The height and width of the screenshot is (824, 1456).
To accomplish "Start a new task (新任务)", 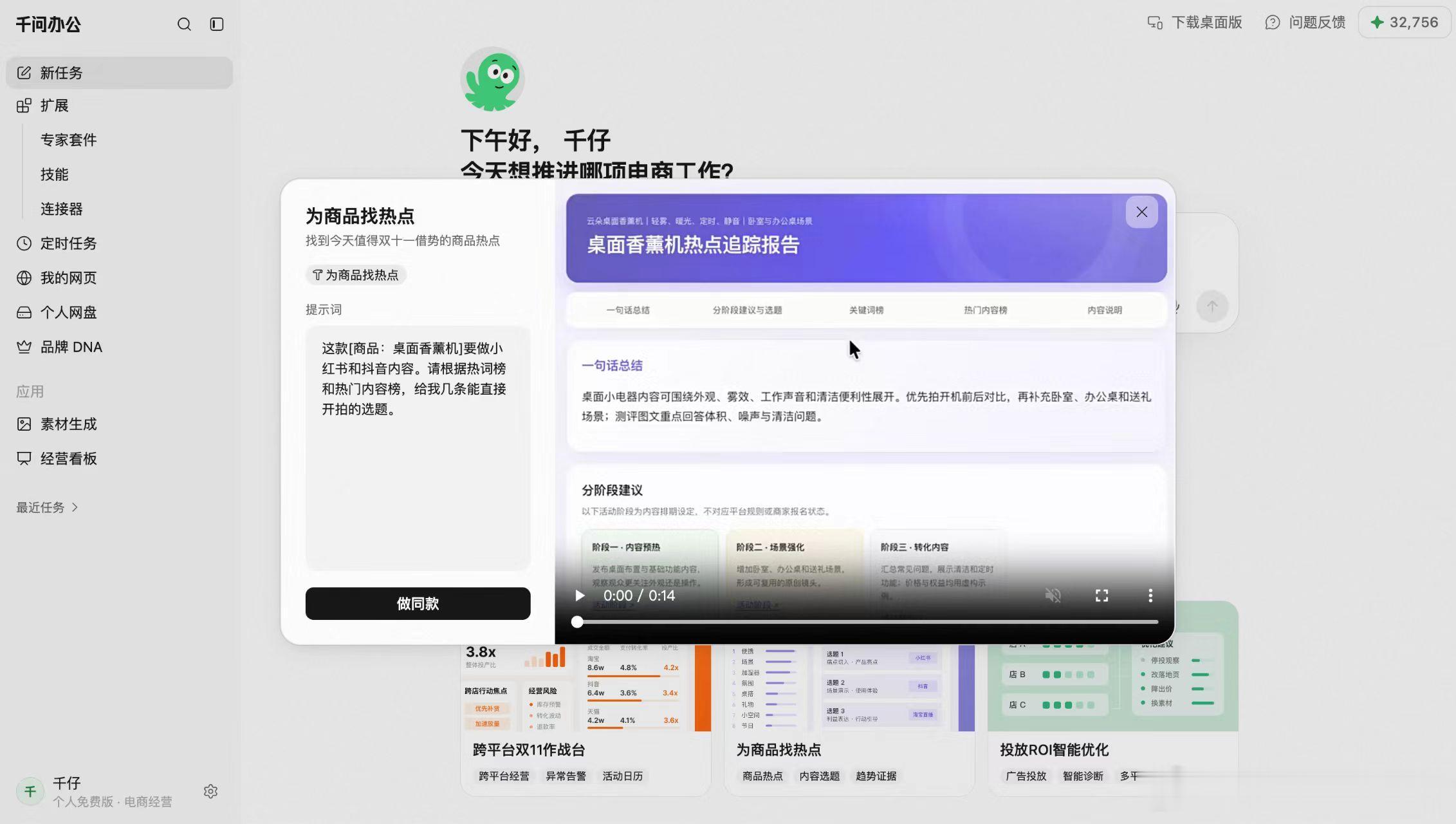I will tap(119, 73).
